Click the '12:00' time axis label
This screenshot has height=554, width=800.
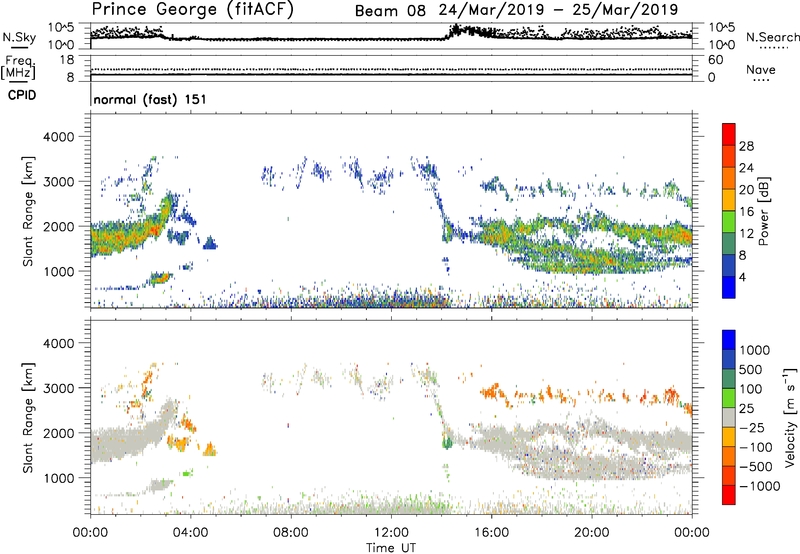click(x=391, y=533)
